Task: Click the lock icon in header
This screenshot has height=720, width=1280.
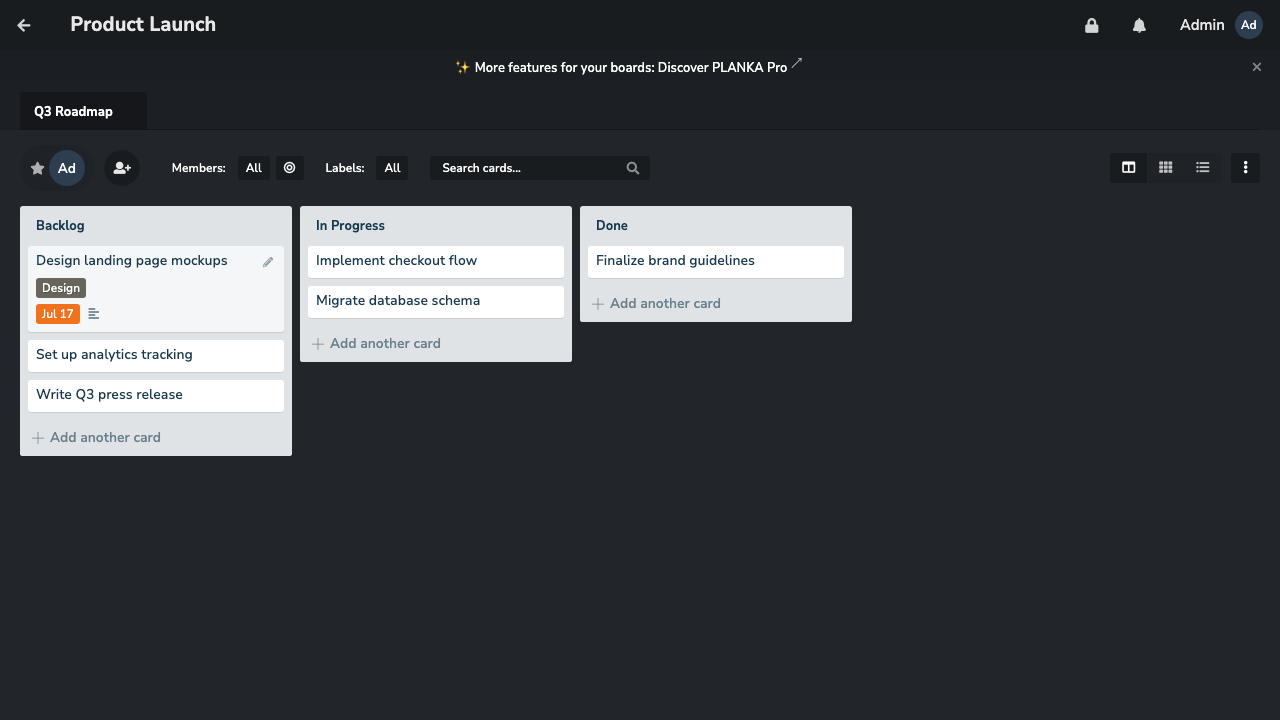Action: [x=1092, y=25]
